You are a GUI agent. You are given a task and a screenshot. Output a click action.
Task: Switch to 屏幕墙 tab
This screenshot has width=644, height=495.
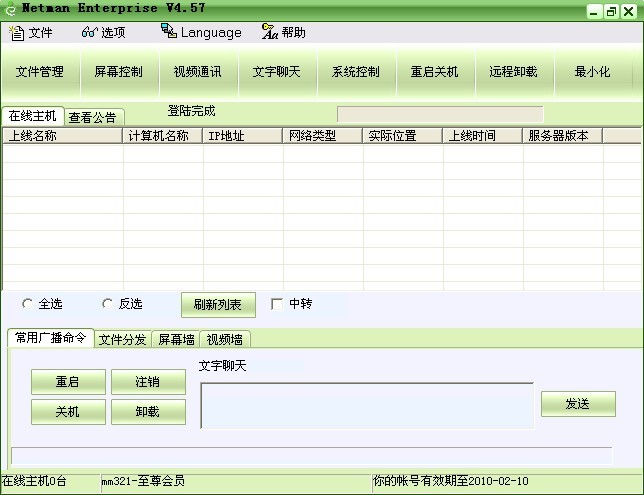pos(176,339)
